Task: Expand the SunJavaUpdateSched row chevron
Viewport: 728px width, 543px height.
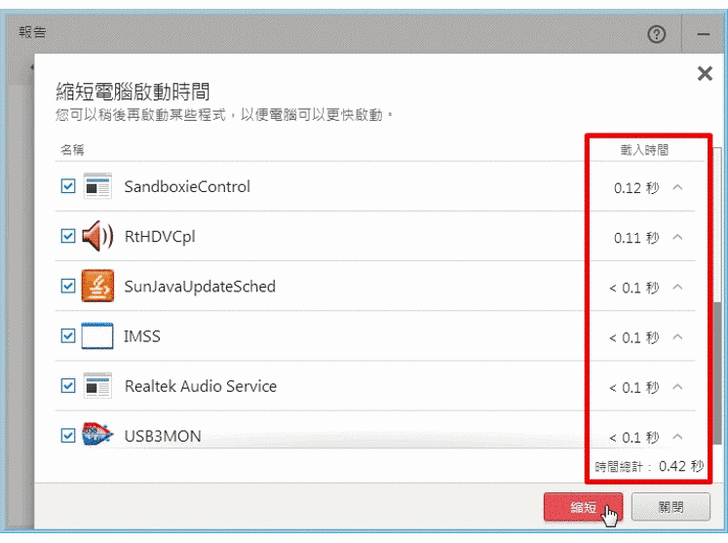Action: tap(678, 287)
